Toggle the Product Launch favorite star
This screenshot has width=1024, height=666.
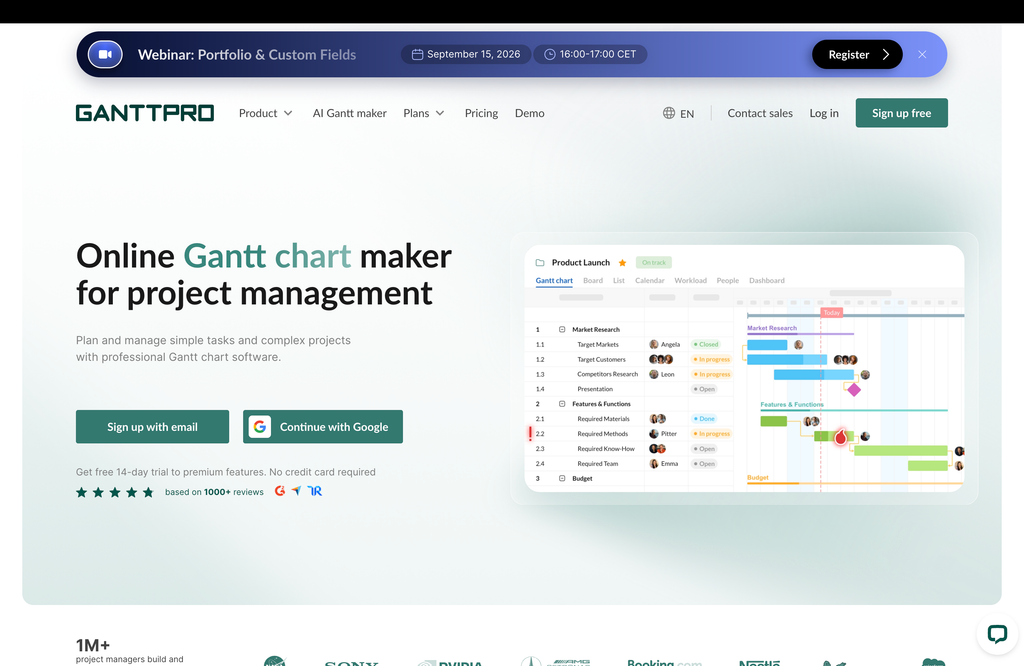coord(622,262)
